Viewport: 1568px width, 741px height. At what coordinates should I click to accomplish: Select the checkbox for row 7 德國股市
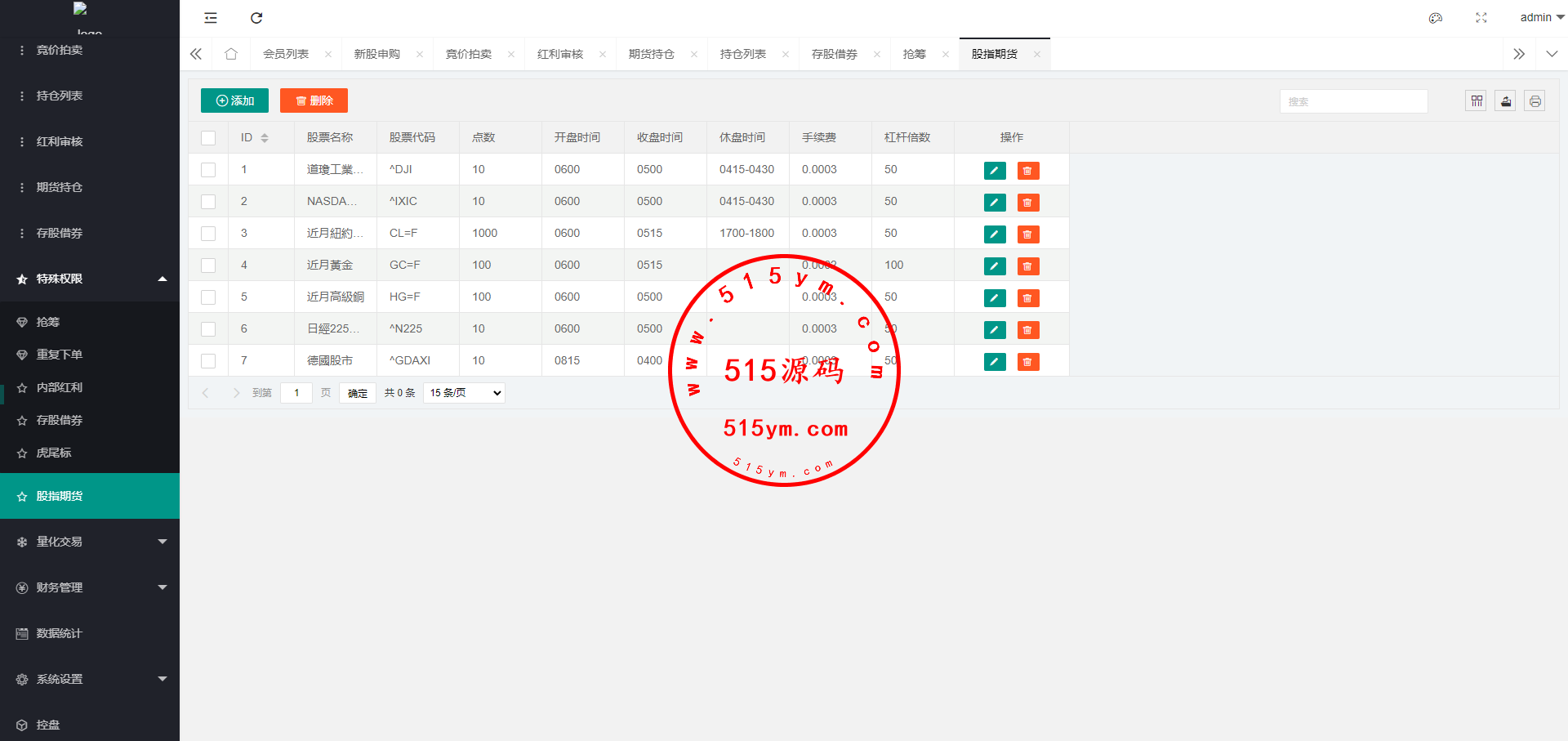(208, 361)
